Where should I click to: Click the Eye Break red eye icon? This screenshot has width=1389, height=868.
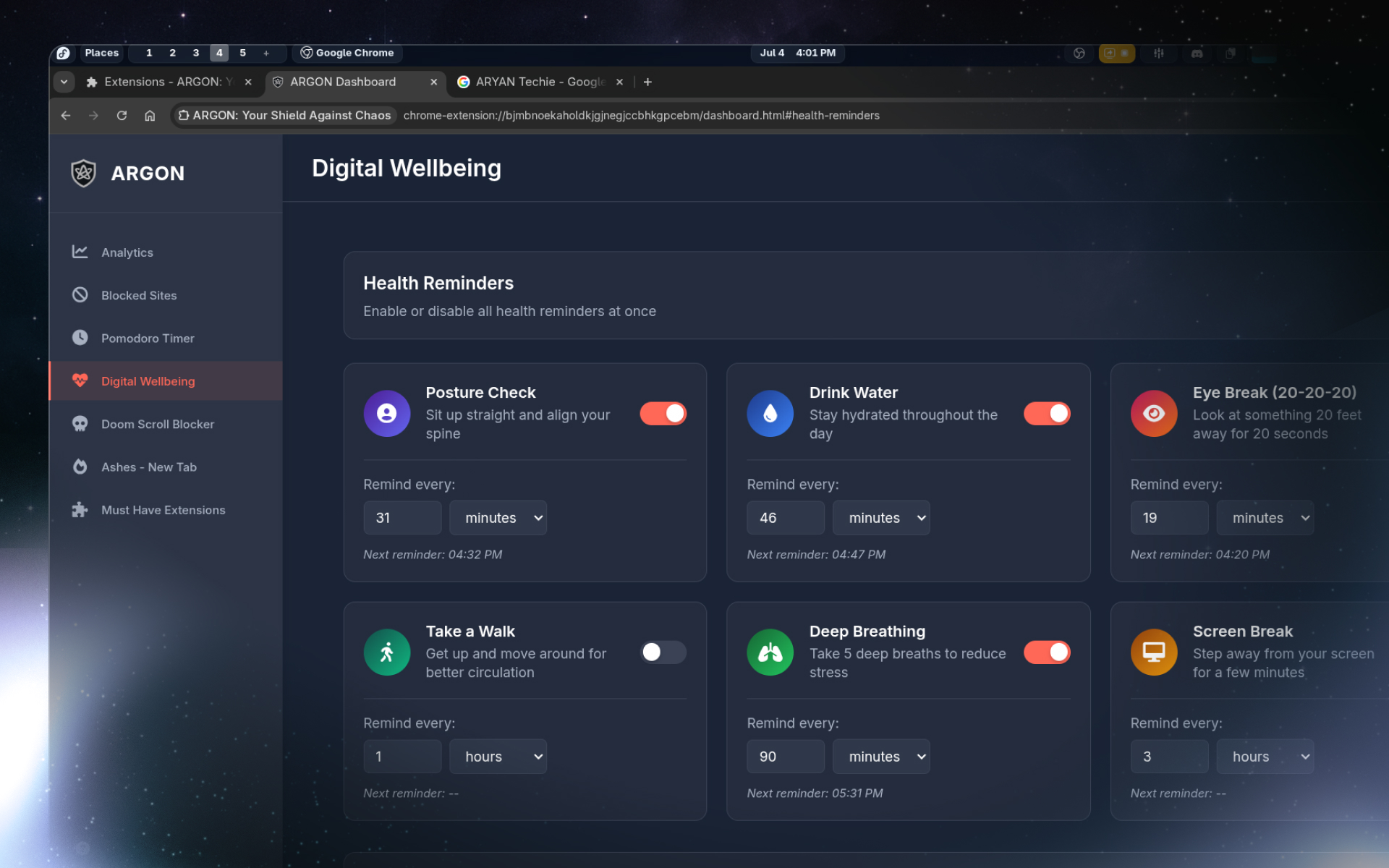tap(1154, 413)
